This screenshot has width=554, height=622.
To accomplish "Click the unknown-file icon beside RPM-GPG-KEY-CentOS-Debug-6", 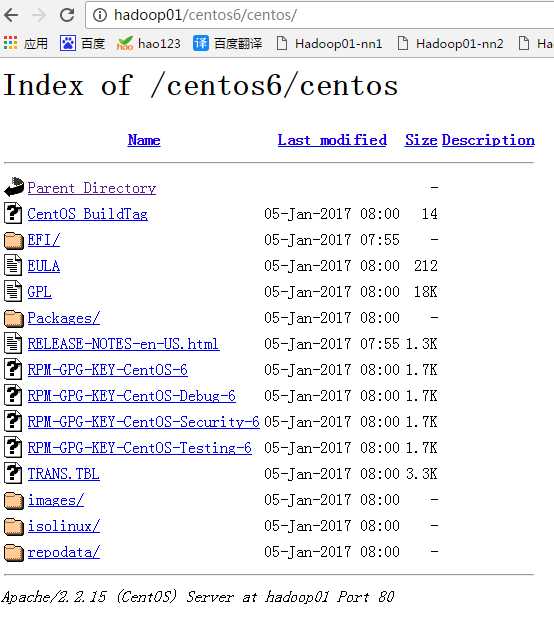I will point(13,395).
